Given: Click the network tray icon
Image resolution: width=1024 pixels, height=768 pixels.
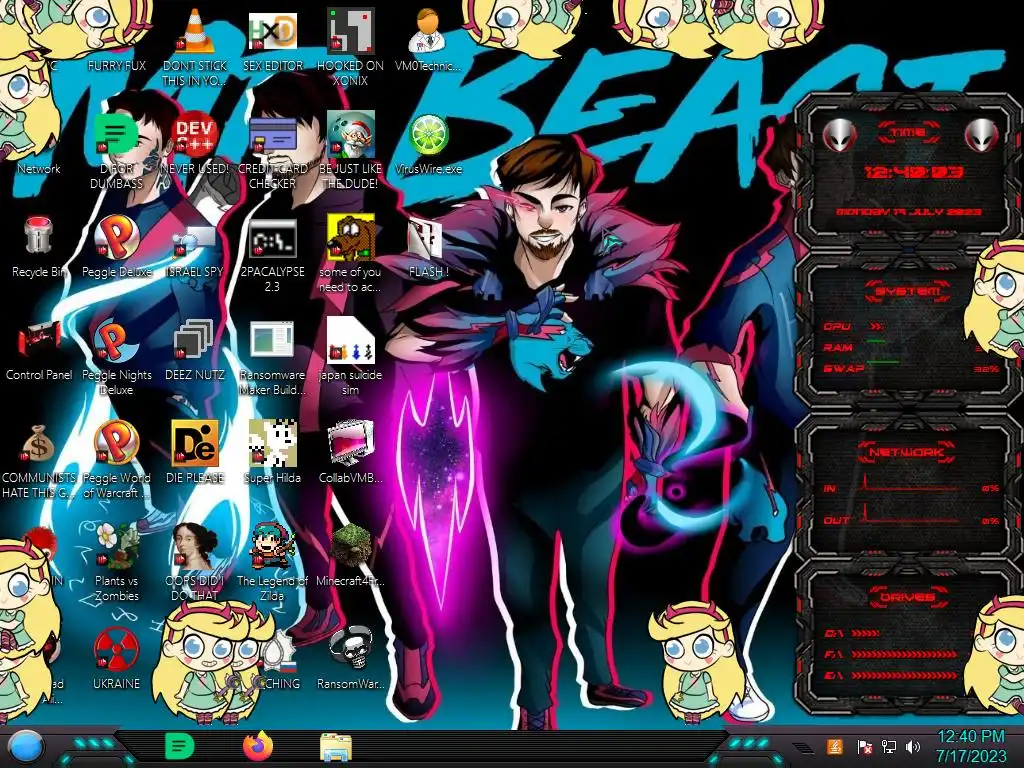Looking at the screenshot, I should [889, 746].
